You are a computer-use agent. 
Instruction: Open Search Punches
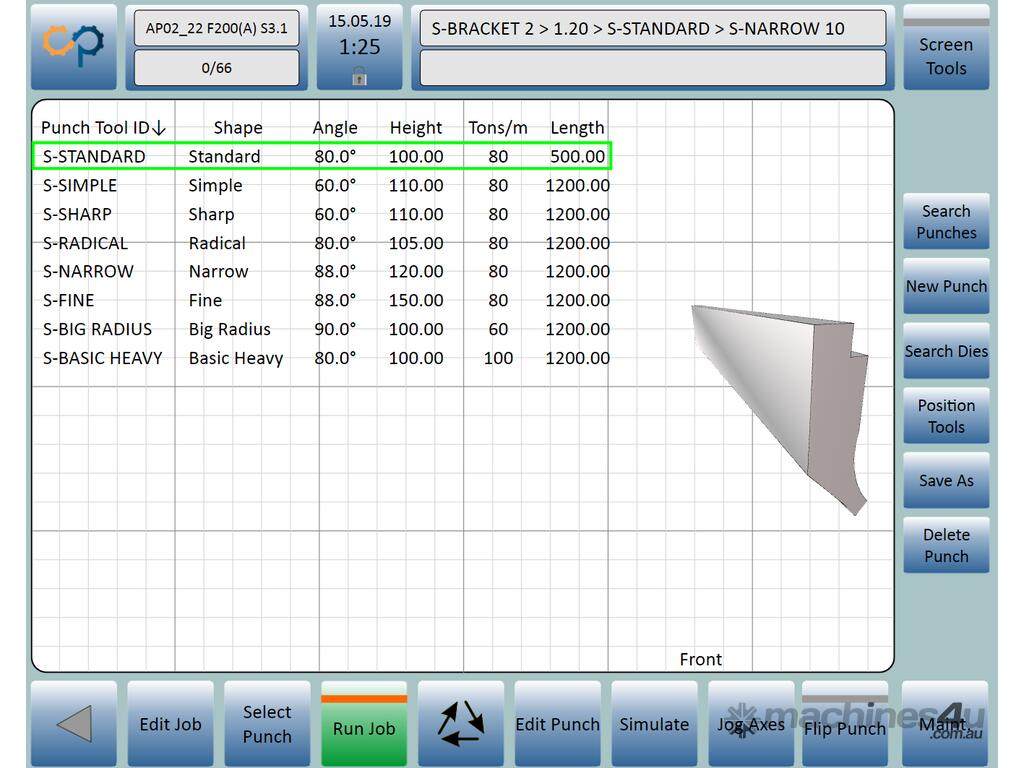946,222
